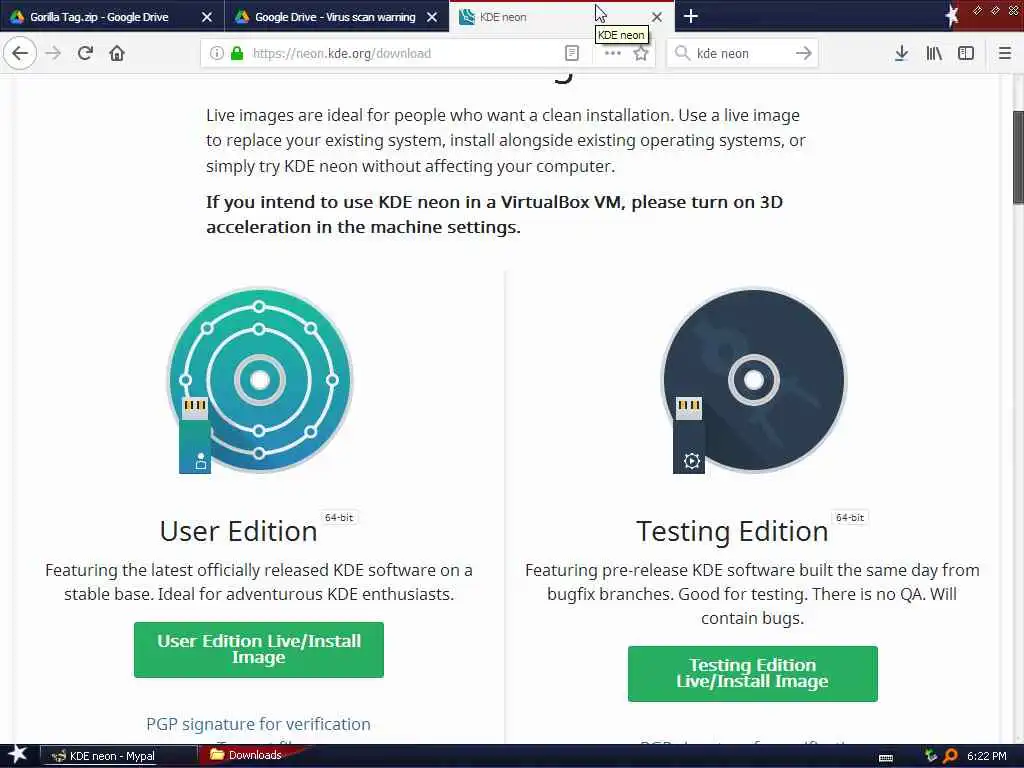Image resolution: width=1024 pixels, height=768 pixels.
Task: Click the User Edition heading
Action: point(238,531)
